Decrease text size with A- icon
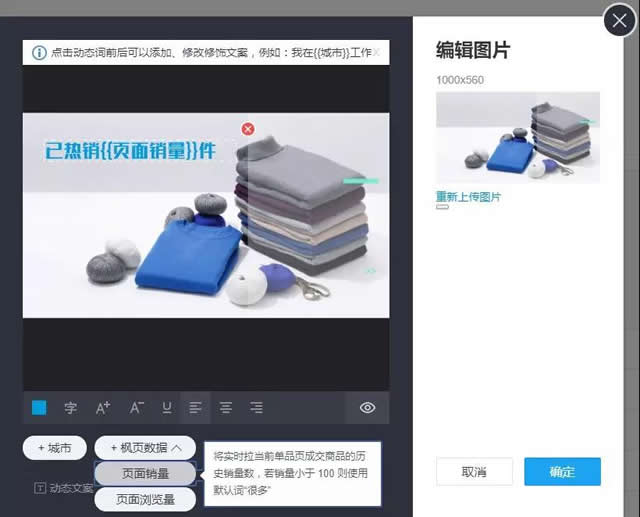Screen dimensions: 640x517 tap(136, 408)
